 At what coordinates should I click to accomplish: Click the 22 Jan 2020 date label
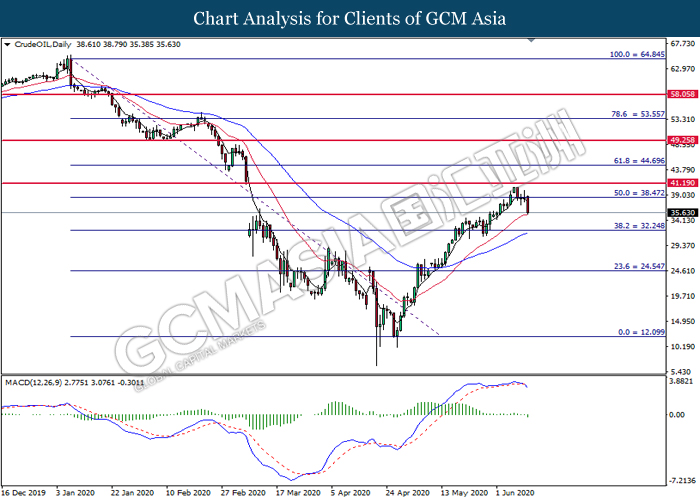[133, 493]
